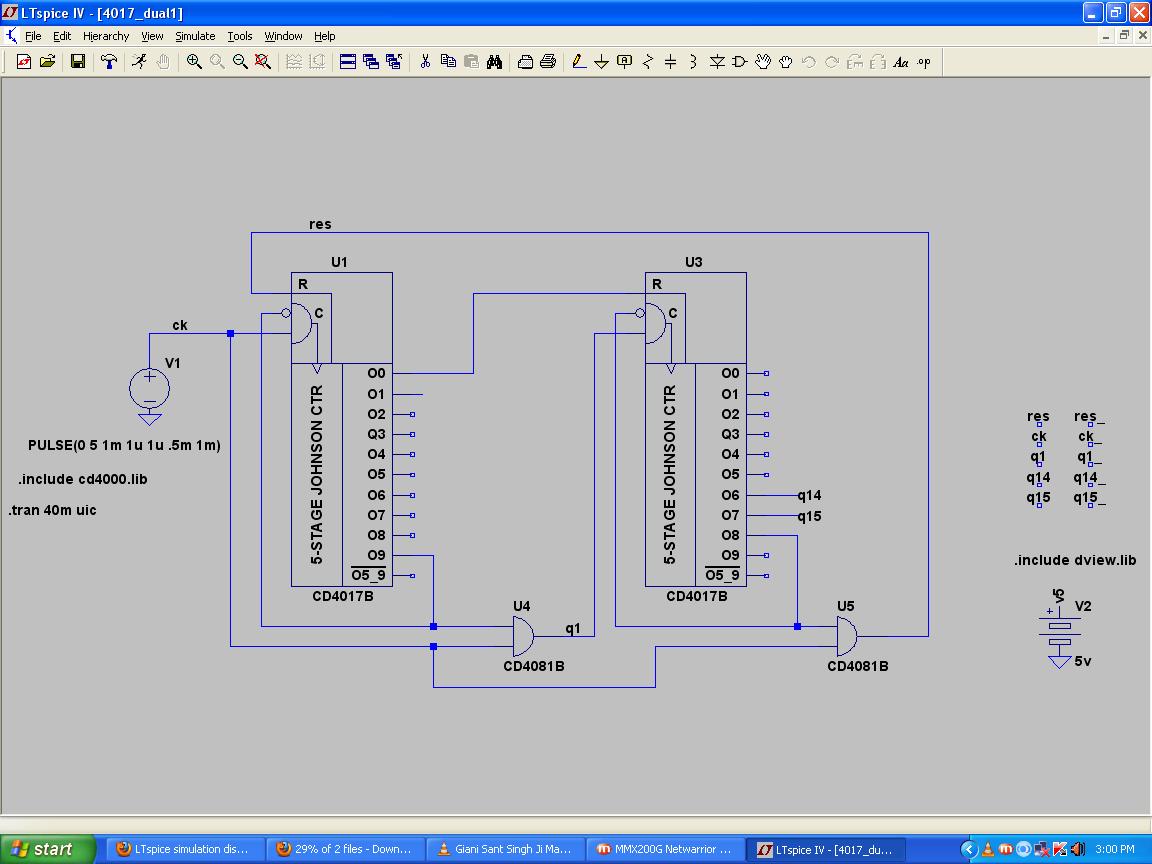The image size is (1152, 864).
Task: Select the Copy tool icon
Action: 448,62
